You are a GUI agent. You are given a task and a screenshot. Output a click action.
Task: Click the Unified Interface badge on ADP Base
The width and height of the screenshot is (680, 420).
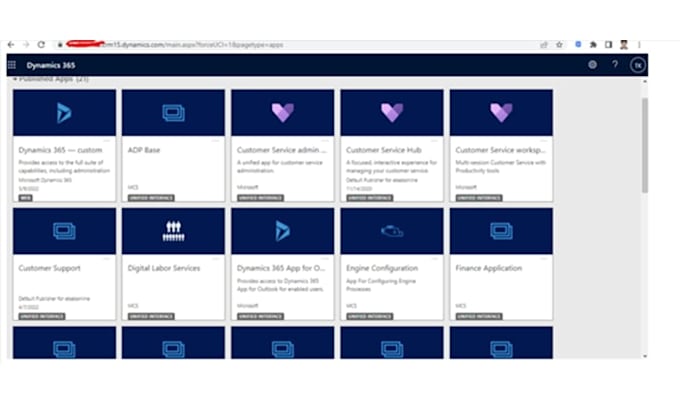[x=151, y=198]
